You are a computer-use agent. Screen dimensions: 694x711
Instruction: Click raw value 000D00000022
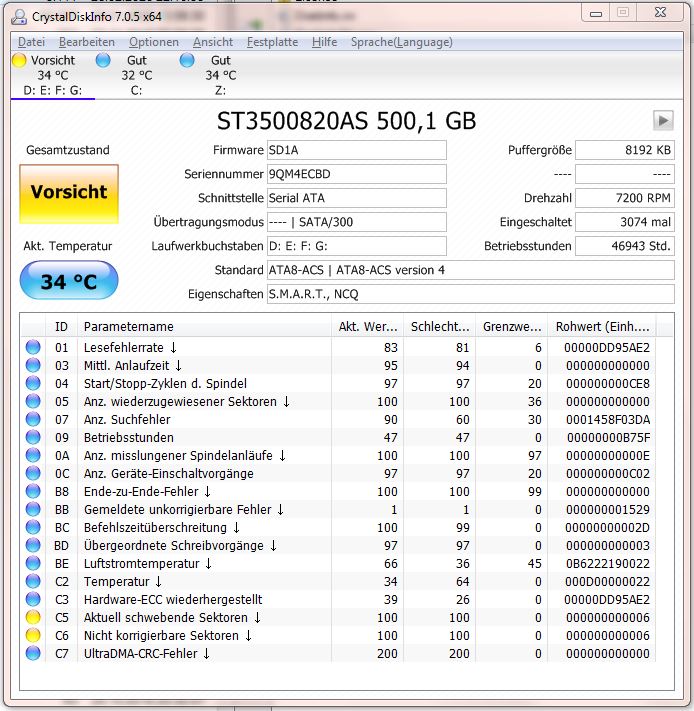607,581
